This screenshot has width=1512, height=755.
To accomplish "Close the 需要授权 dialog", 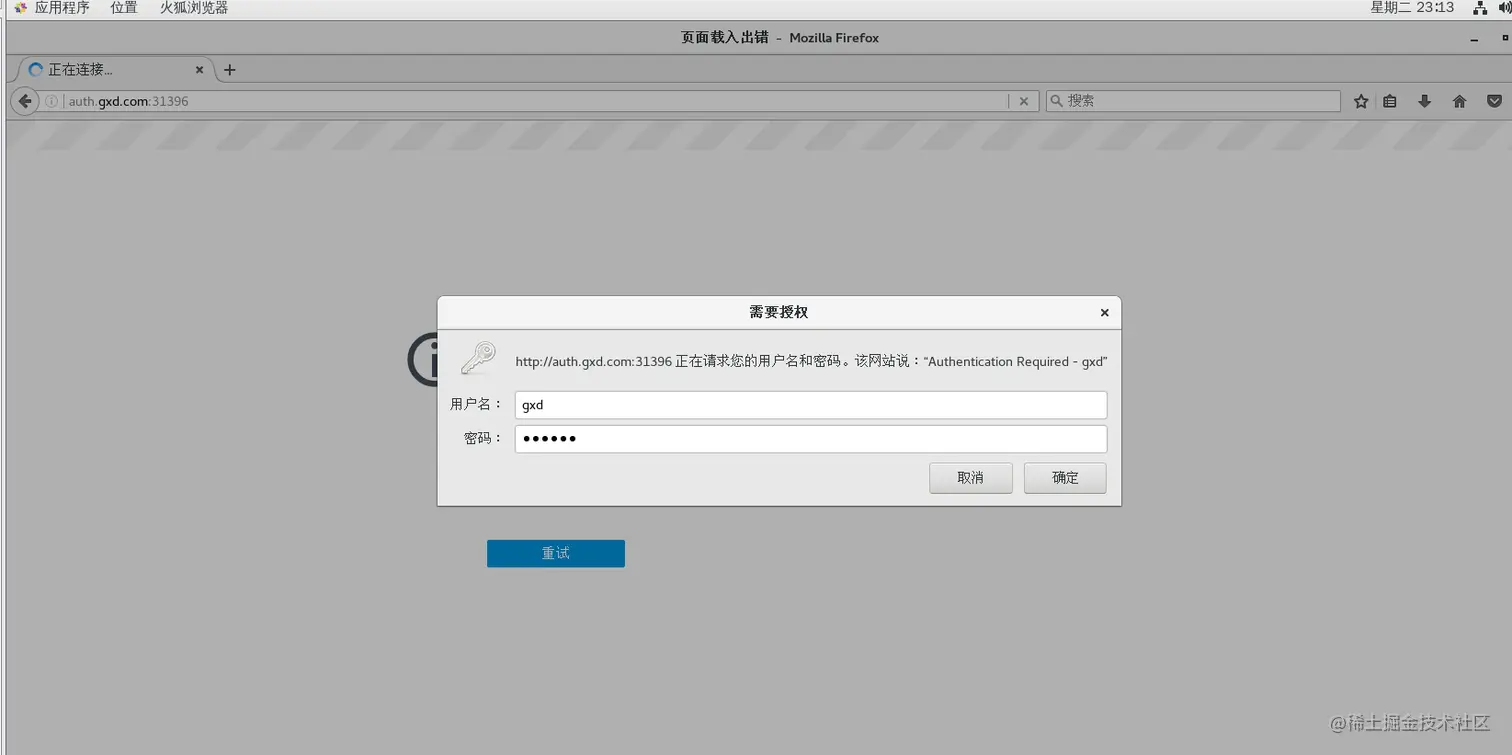I will pos(1104,313).
